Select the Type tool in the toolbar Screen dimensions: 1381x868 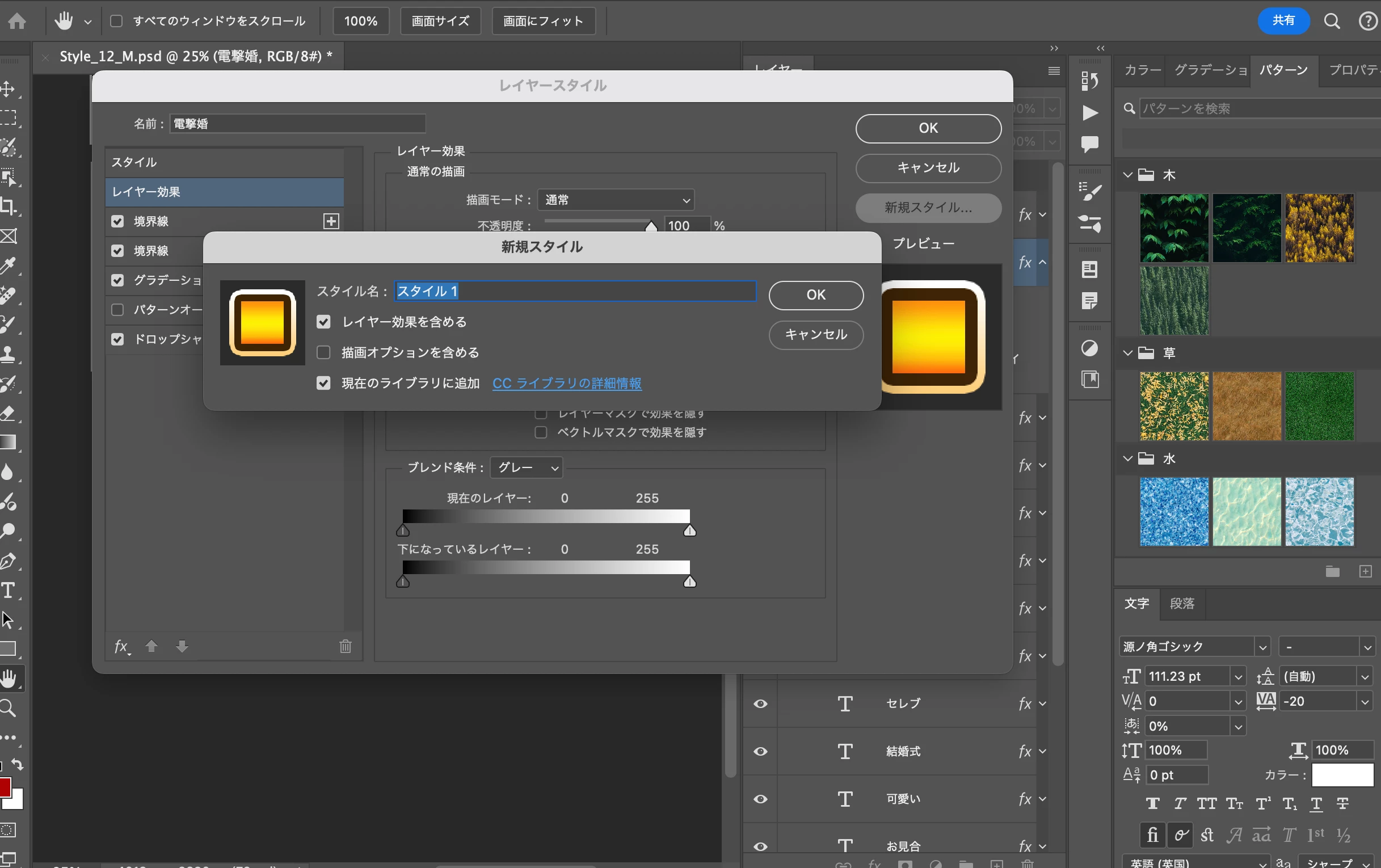point(8,591)
